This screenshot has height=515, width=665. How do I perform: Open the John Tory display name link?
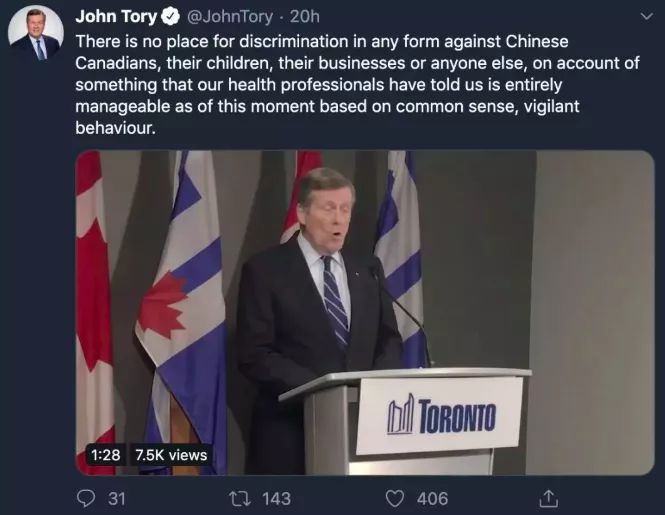116,17
